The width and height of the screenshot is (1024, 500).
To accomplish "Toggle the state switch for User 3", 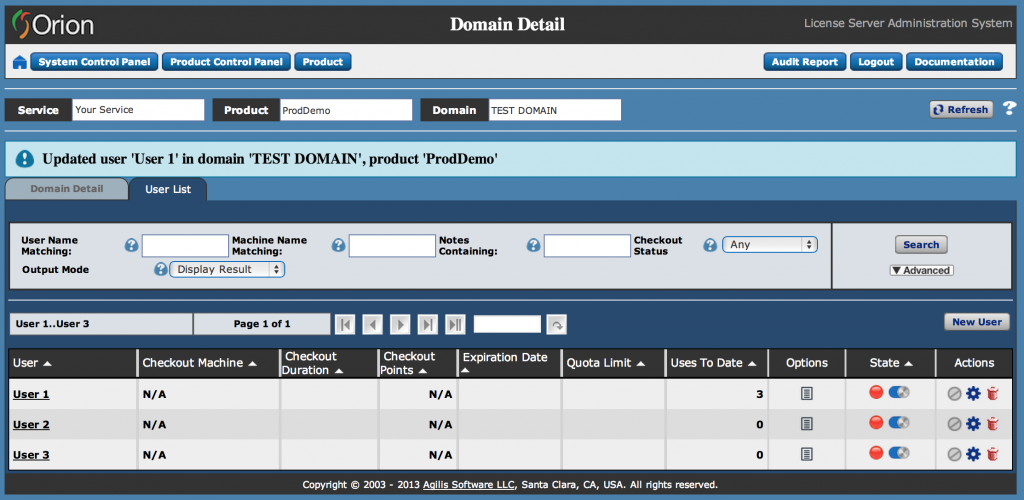I will [898, 454].
